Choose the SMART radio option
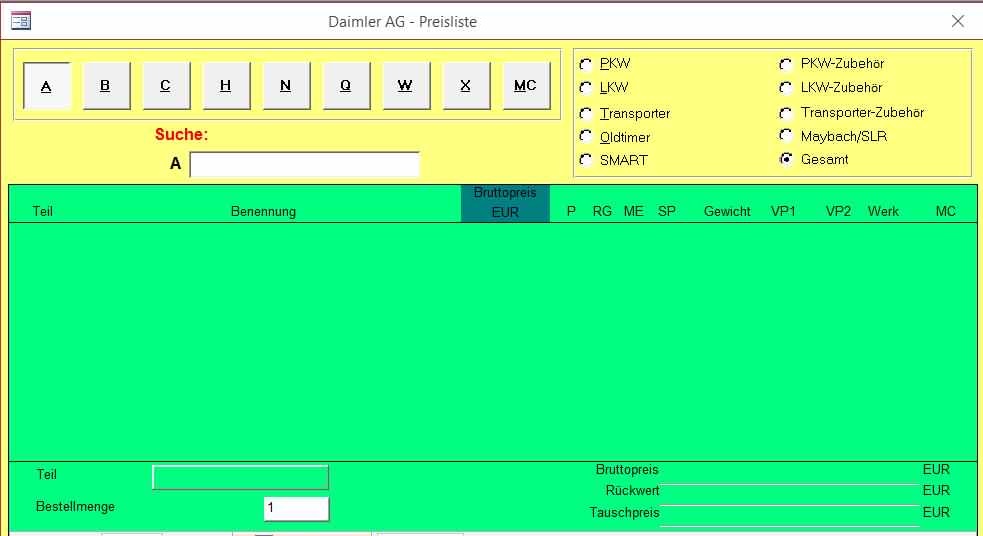Image resolution: width=983 pixels, height=536 pixels. click(586, 160)
